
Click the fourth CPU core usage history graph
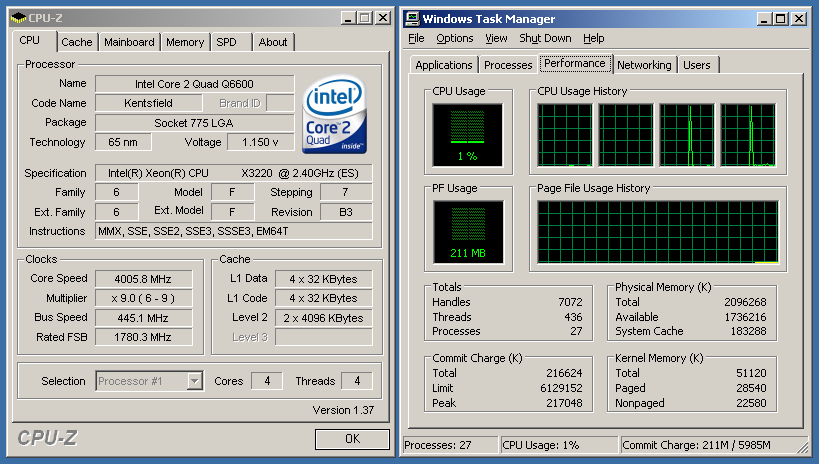click(748, 135)
